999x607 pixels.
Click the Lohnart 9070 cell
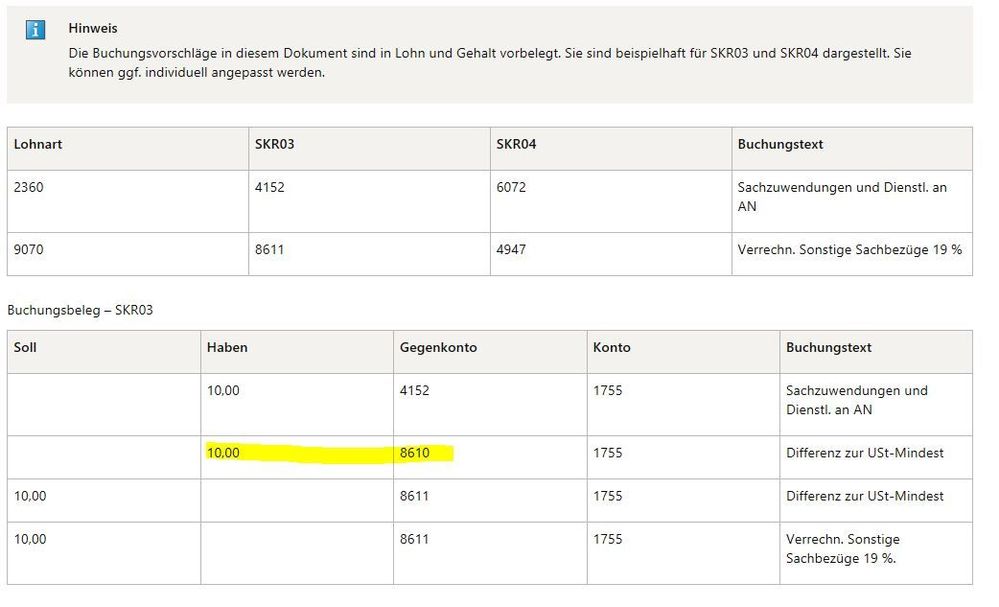[30, 249]
